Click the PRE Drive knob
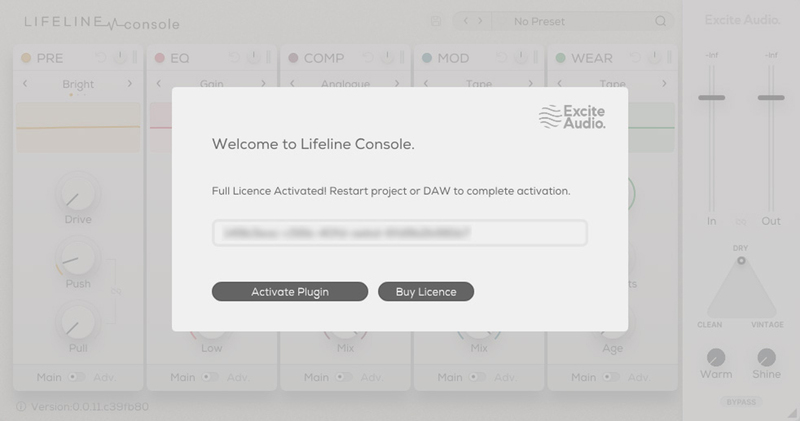The image size is (800, 421). [78, 194]
